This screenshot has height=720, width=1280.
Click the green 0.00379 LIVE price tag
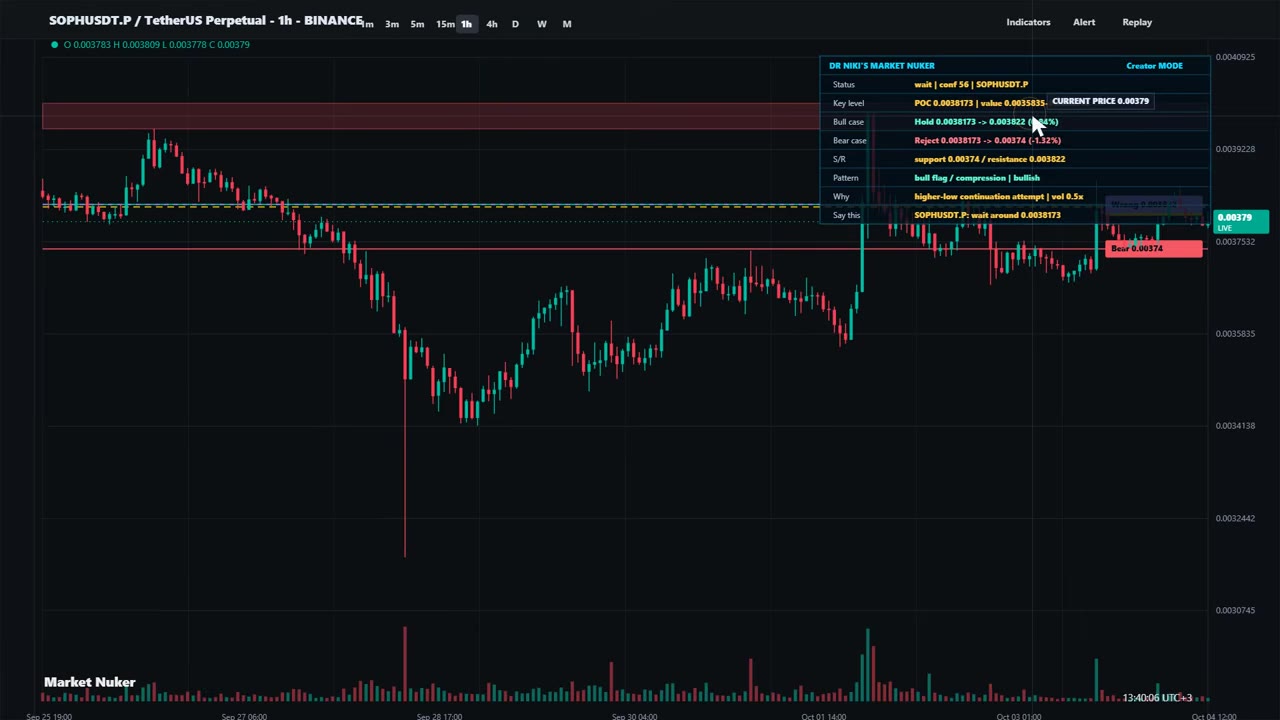click(1241, 222)
